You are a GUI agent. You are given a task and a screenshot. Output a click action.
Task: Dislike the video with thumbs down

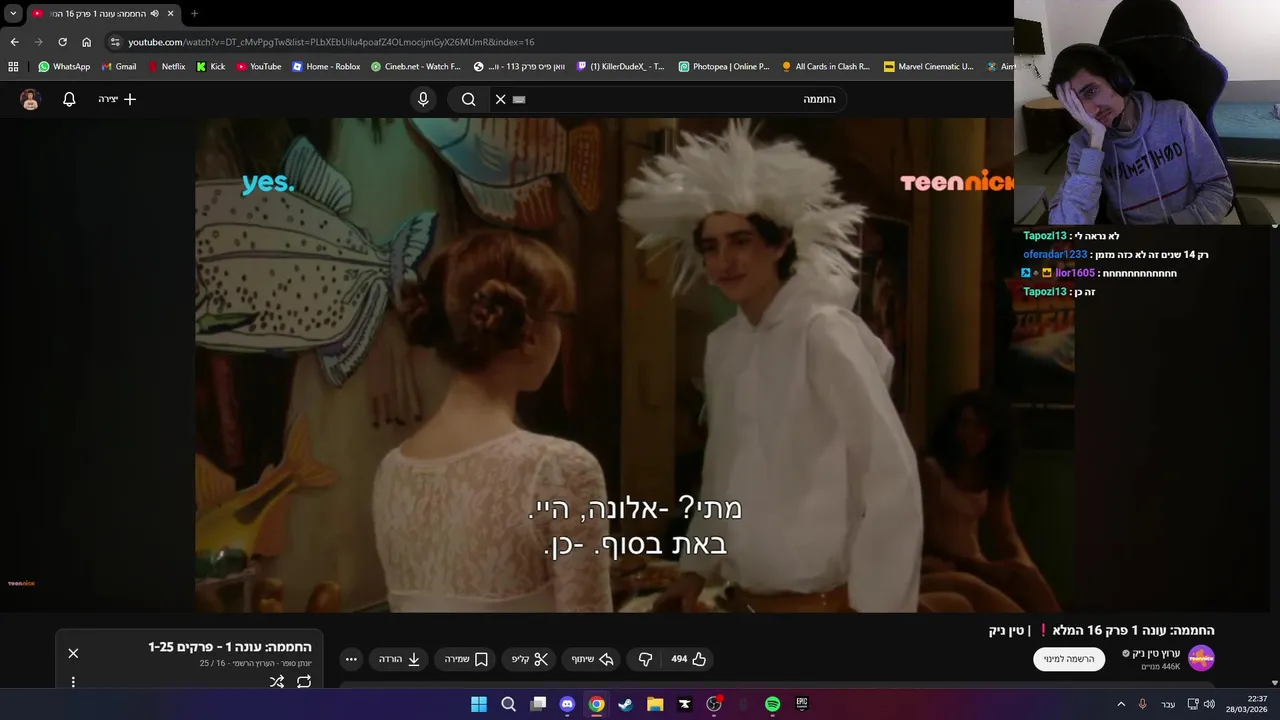coord(645,659)
